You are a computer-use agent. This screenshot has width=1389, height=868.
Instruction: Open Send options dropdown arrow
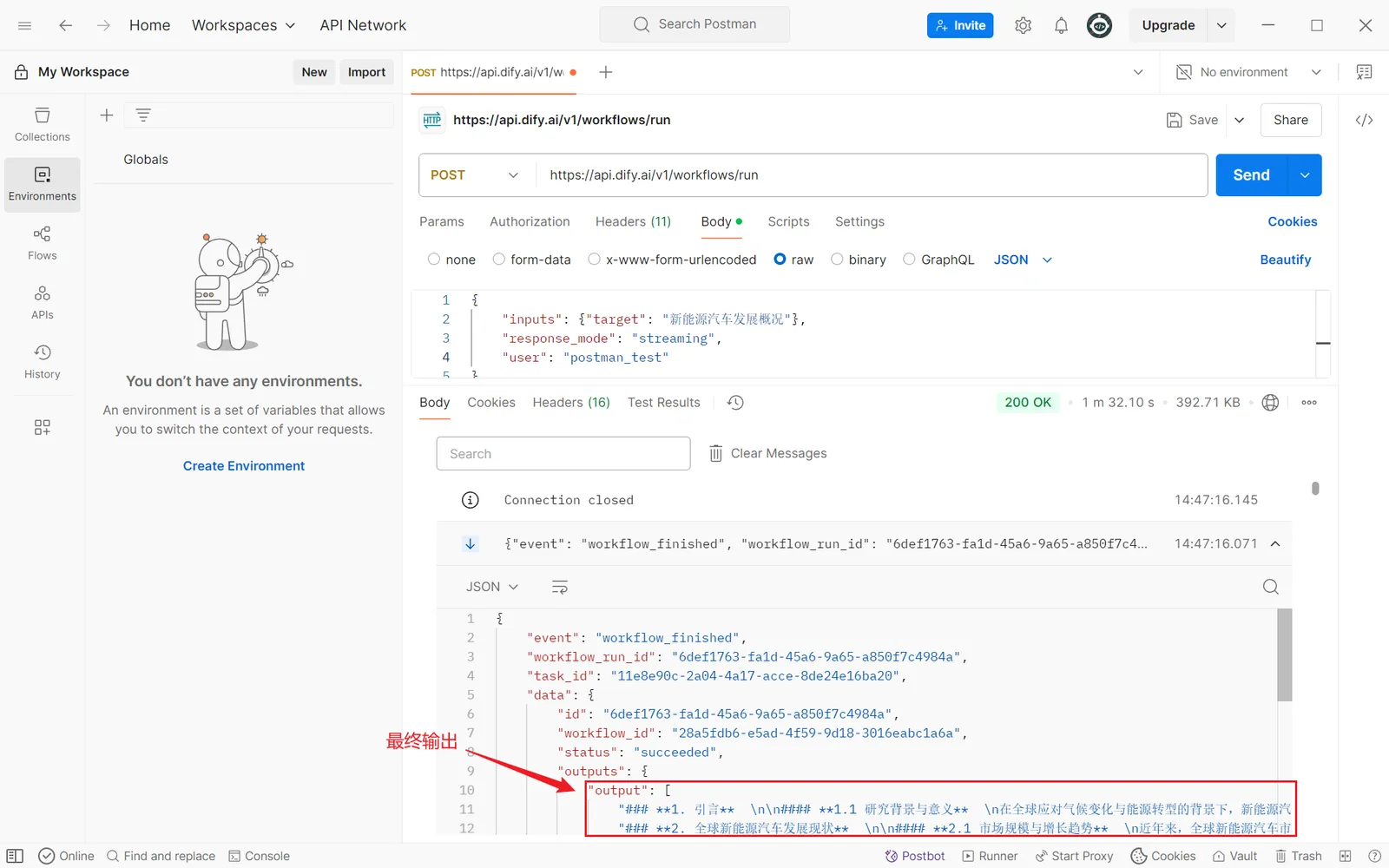(1305, 175)
